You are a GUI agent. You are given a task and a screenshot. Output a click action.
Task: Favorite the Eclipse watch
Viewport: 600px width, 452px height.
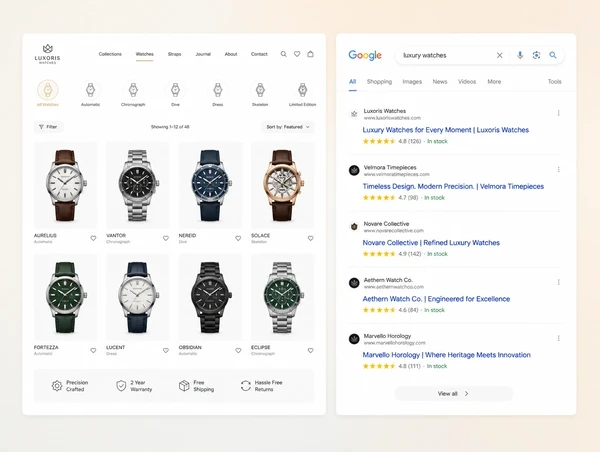click(310, 350)
